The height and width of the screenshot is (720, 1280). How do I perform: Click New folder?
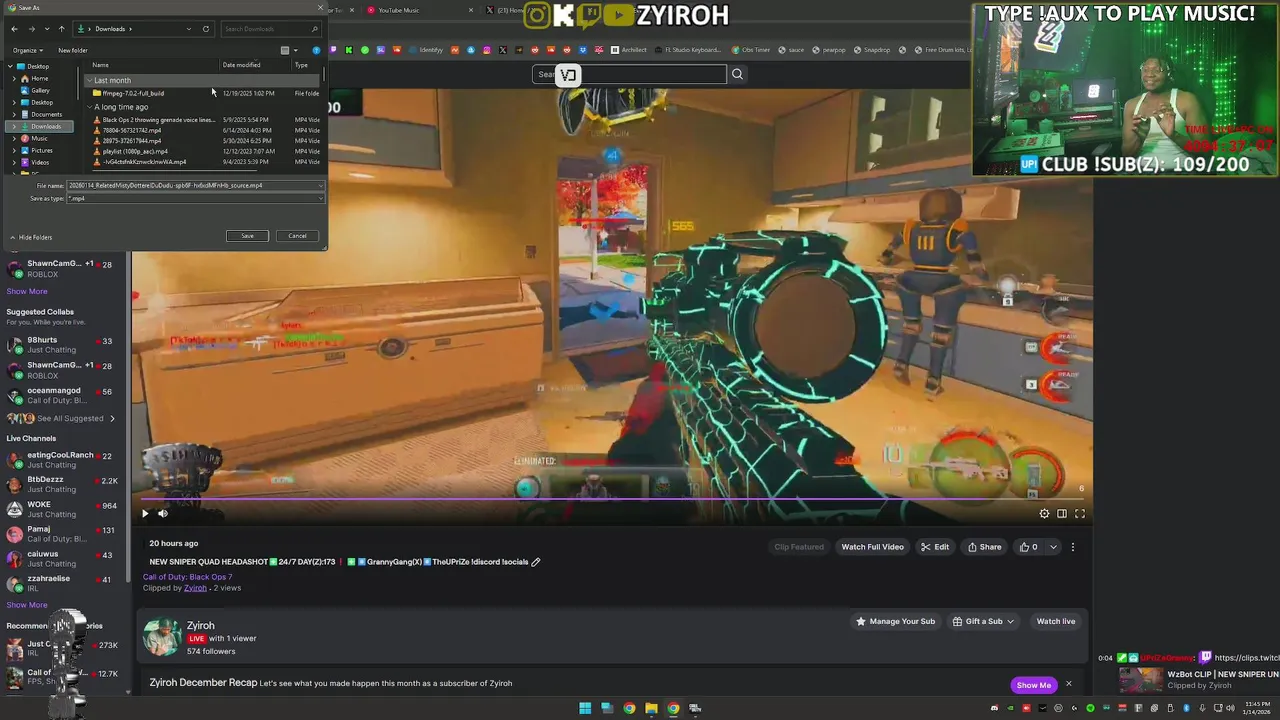(73, 50)
